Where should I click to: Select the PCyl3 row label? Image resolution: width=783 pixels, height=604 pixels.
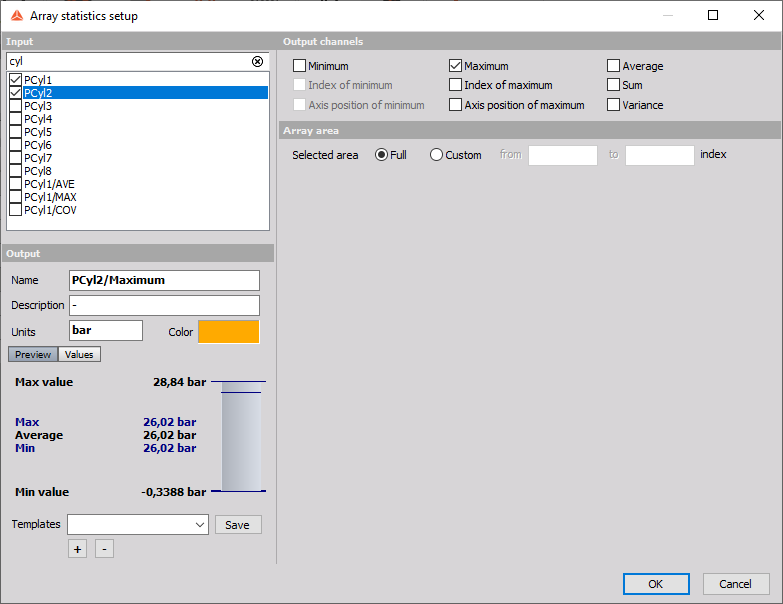pyautogui.click(x=38, y=106)
